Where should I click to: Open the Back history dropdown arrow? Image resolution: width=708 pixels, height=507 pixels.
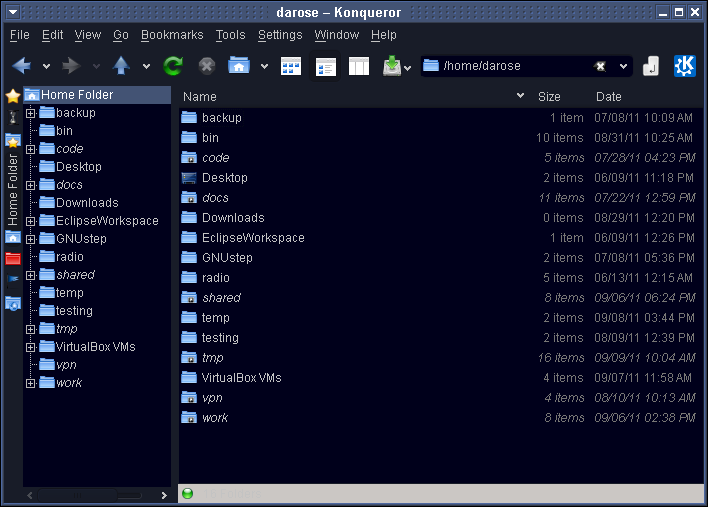click(46, 66)
